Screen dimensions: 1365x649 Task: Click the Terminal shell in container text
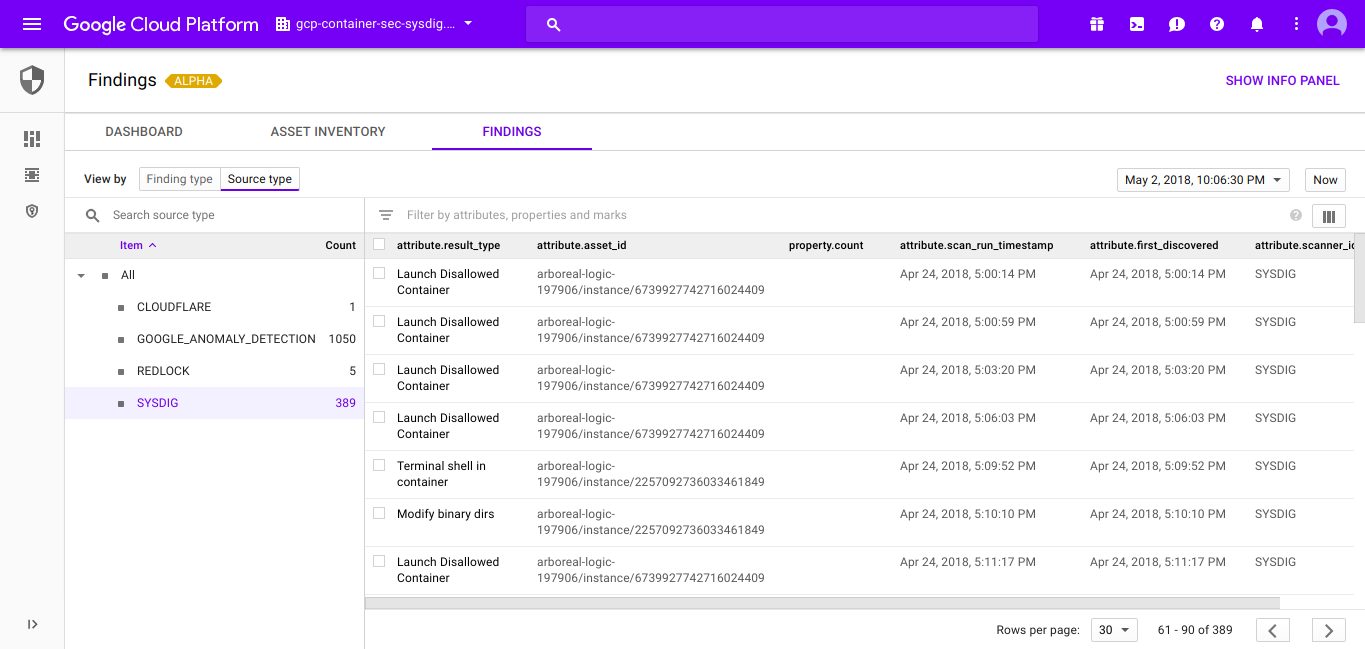(x=441, y=474)
